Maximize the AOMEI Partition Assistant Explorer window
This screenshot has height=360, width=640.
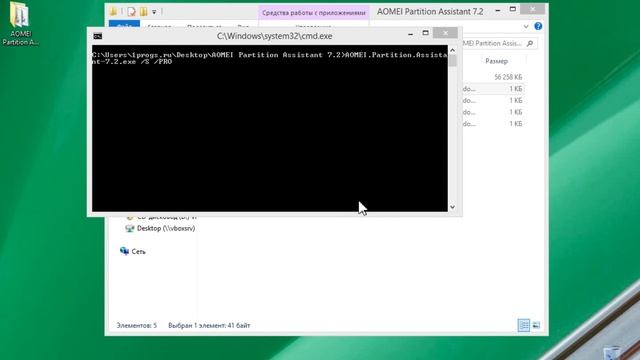click(x=513, y=10)
